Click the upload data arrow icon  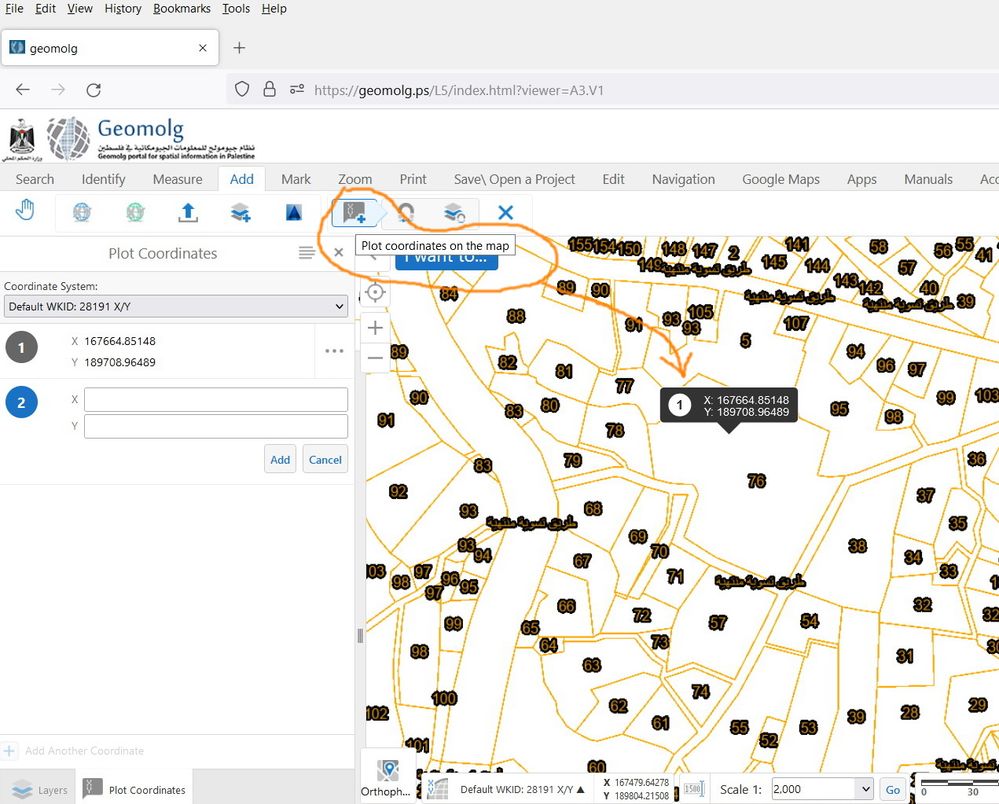(188, 212)
